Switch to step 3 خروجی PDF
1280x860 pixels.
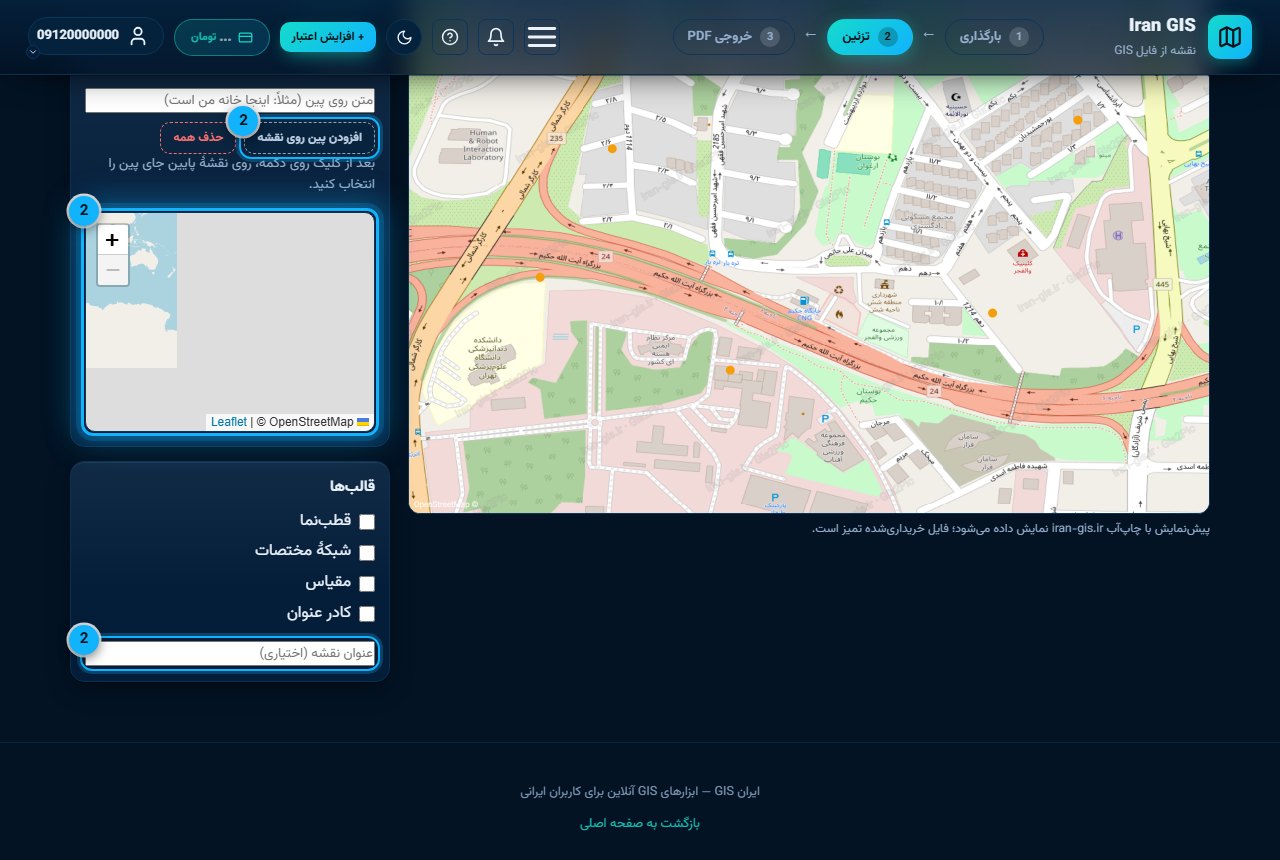[x=733, y=37]
